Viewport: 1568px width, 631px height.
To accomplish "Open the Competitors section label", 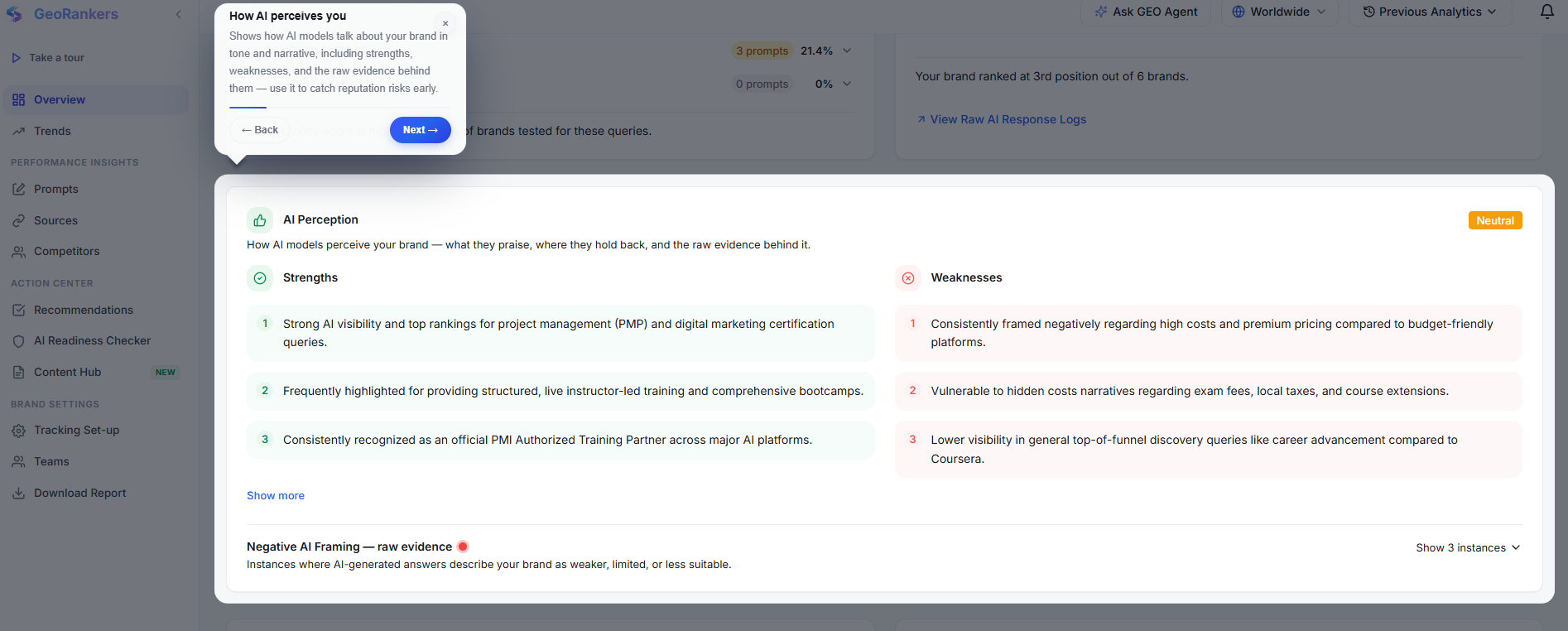I will [66, 251].
